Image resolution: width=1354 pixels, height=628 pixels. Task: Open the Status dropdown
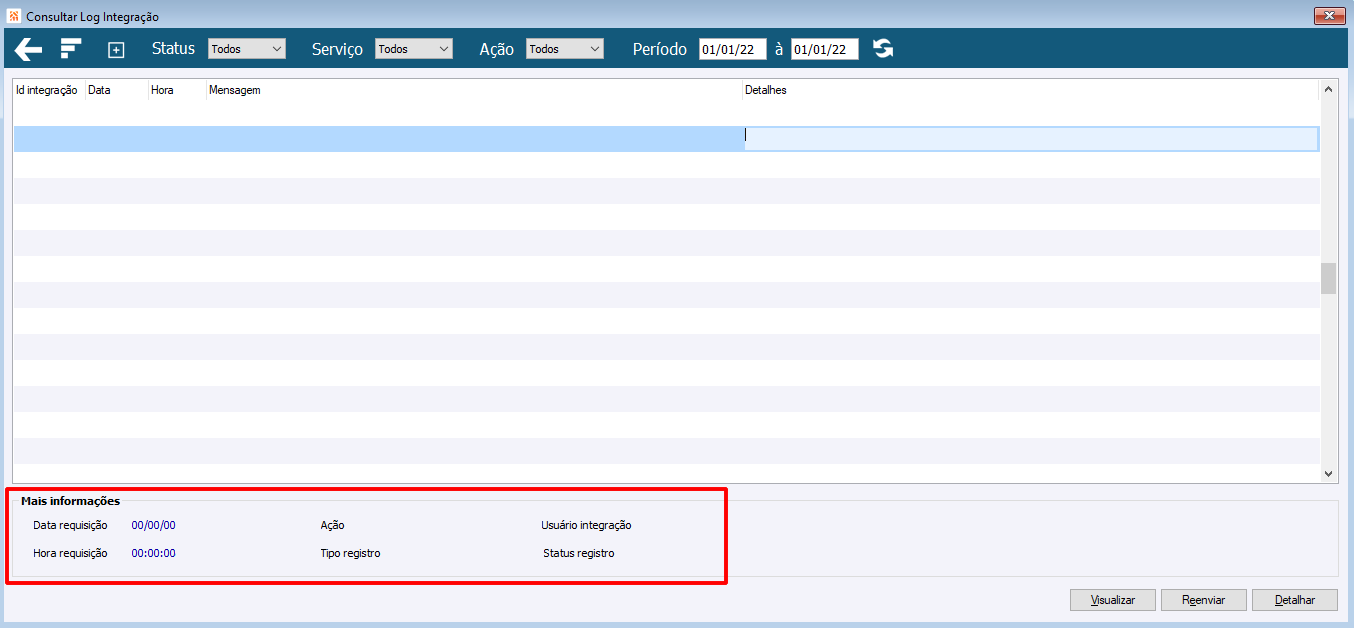[x=247, y=49]
